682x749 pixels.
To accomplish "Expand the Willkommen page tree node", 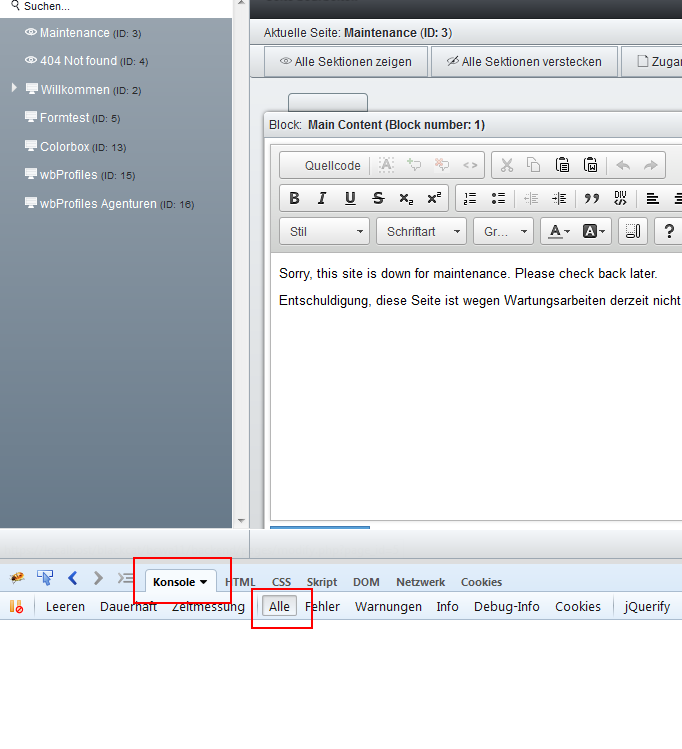I will click(14, 89).
